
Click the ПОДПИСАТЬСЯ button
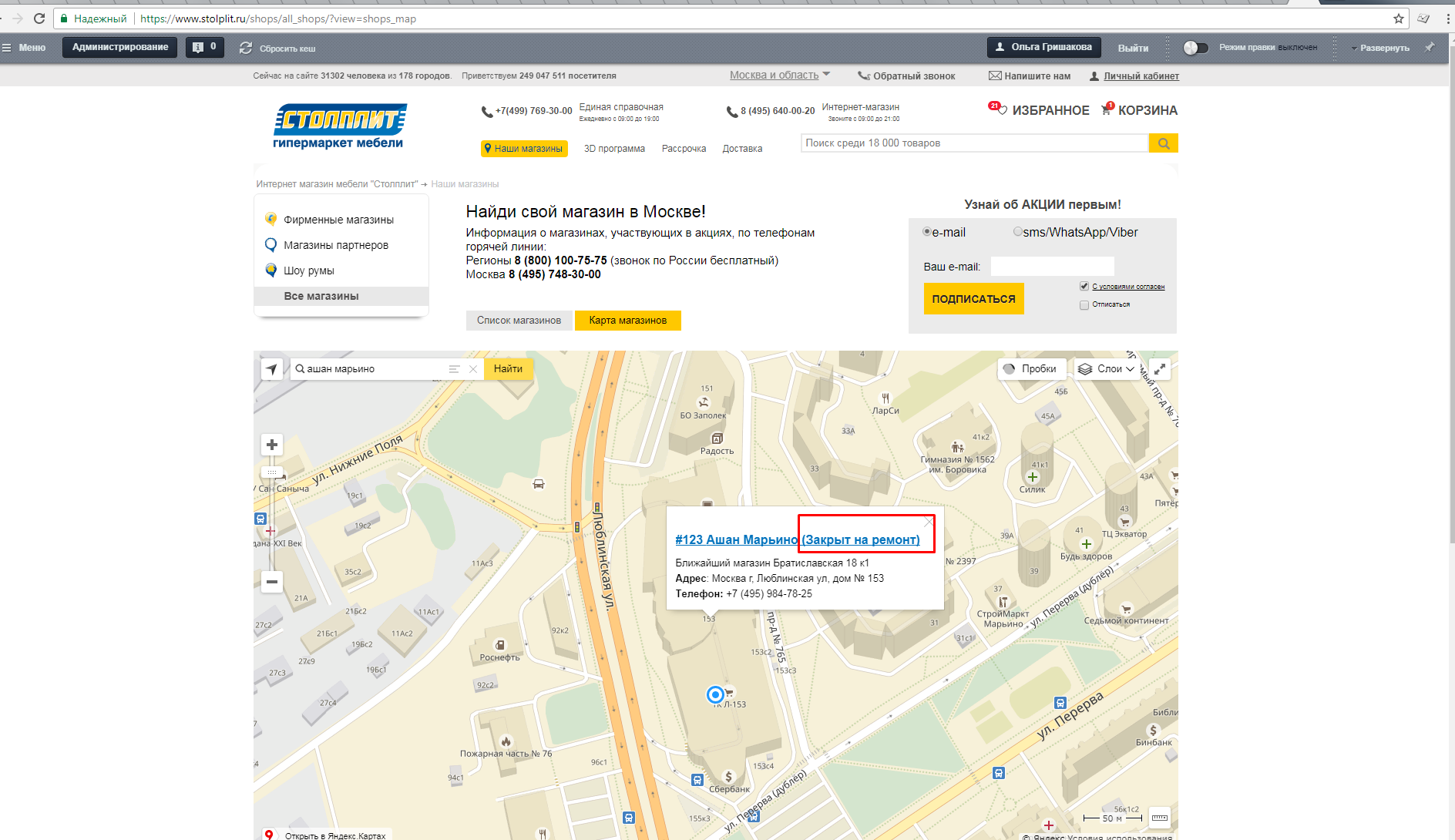point(973,299)
